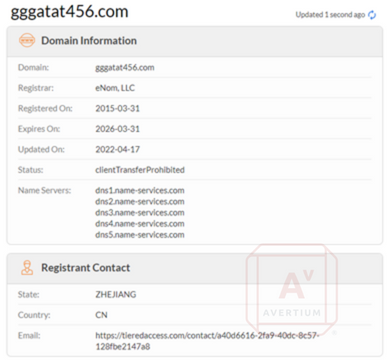Select the registrar value eNom, LLC

(x=115, y=88)
